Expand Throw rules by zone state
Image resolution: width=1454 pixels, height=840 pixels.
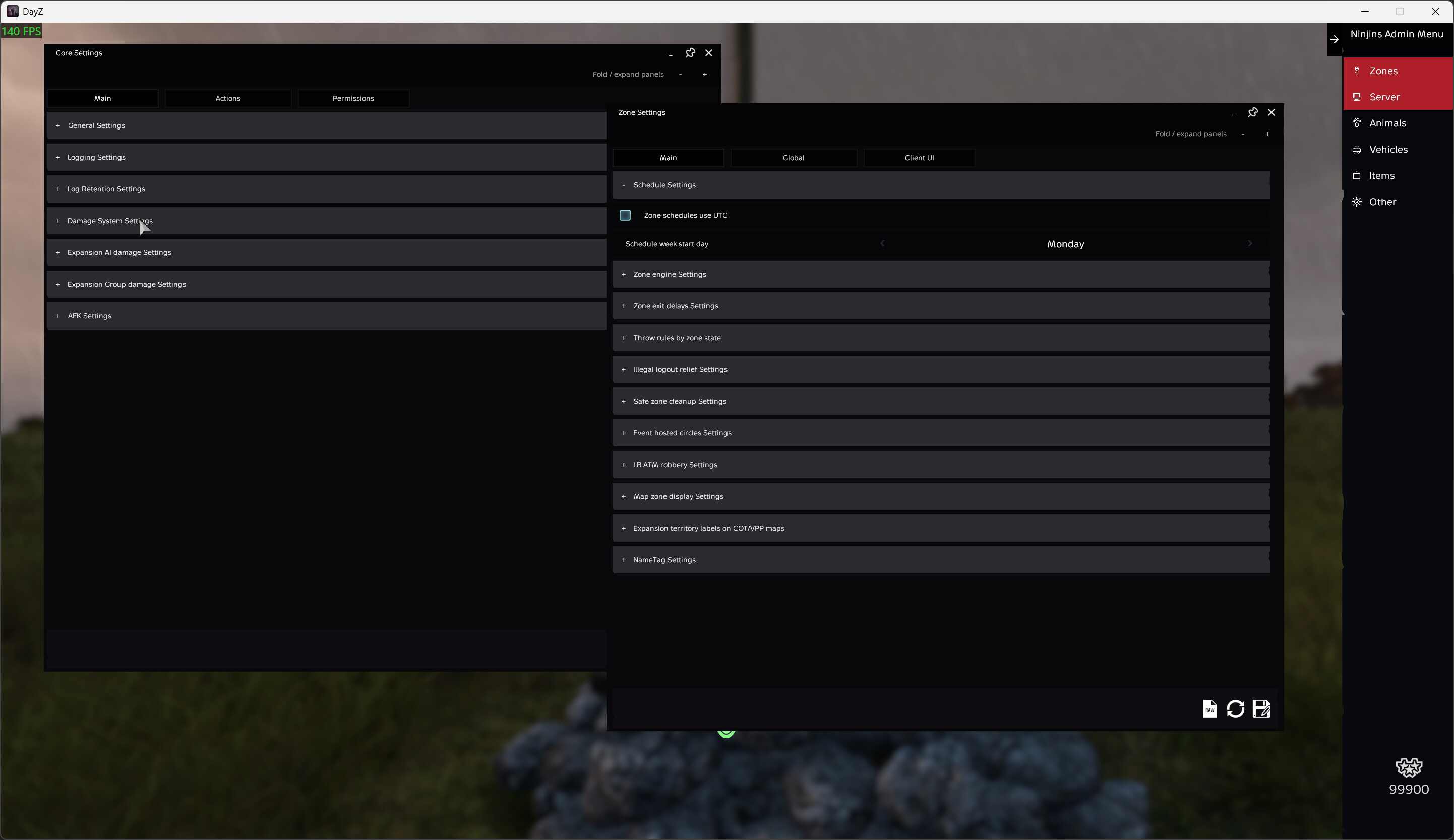coord(941,338)
